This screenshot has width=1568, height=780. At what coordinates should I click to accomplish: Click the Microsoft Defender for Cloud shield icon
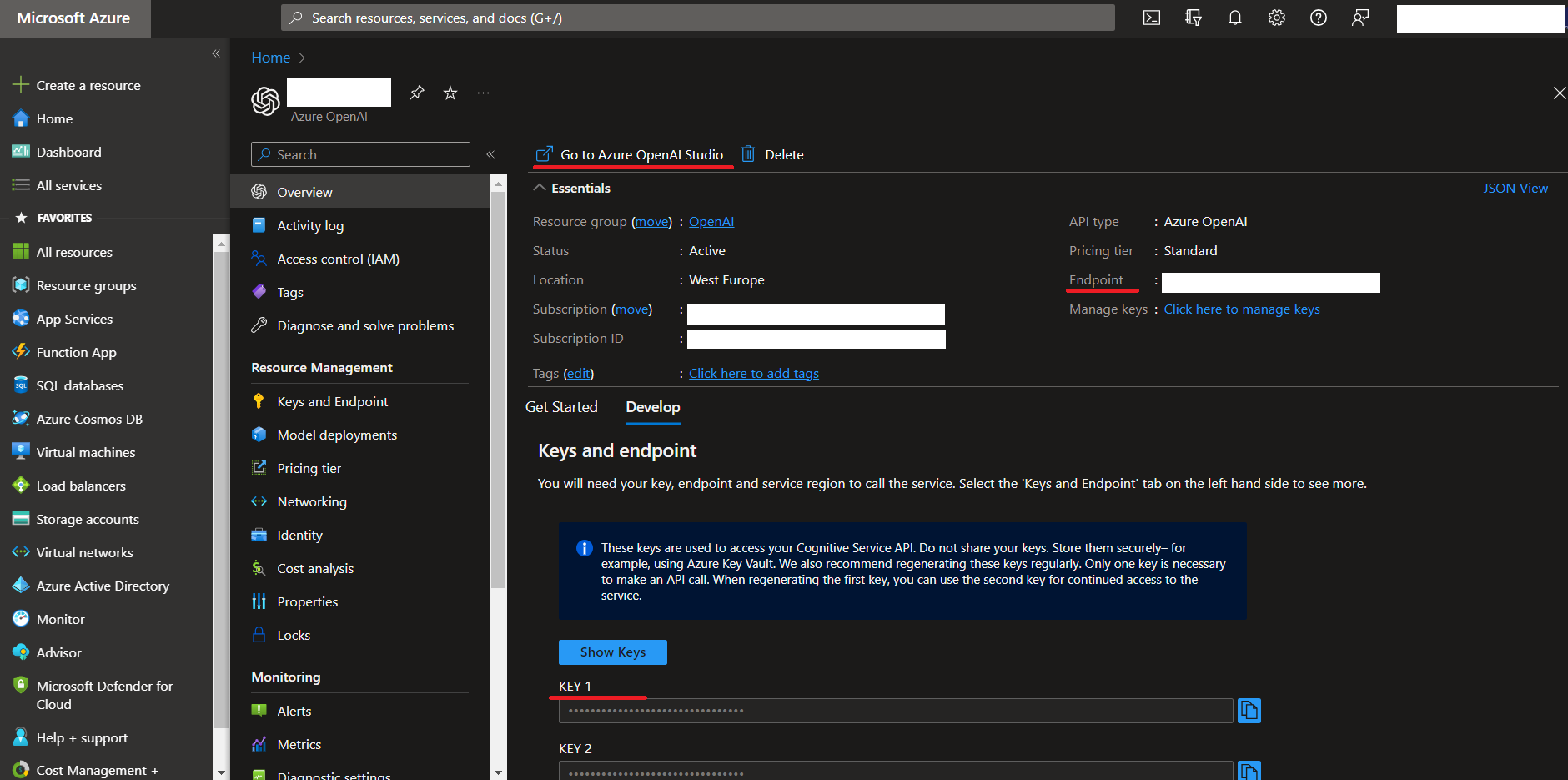(21, 686)
